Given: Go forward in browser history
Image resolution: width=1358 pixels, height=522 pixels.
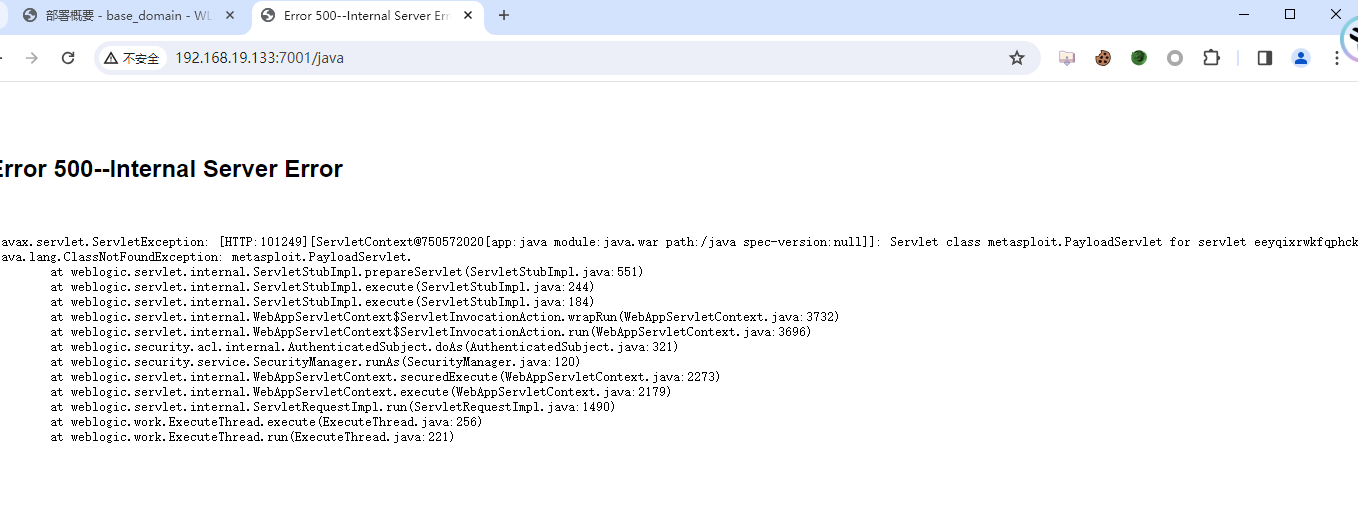Looking at the screenshot, I should [32, 58].
